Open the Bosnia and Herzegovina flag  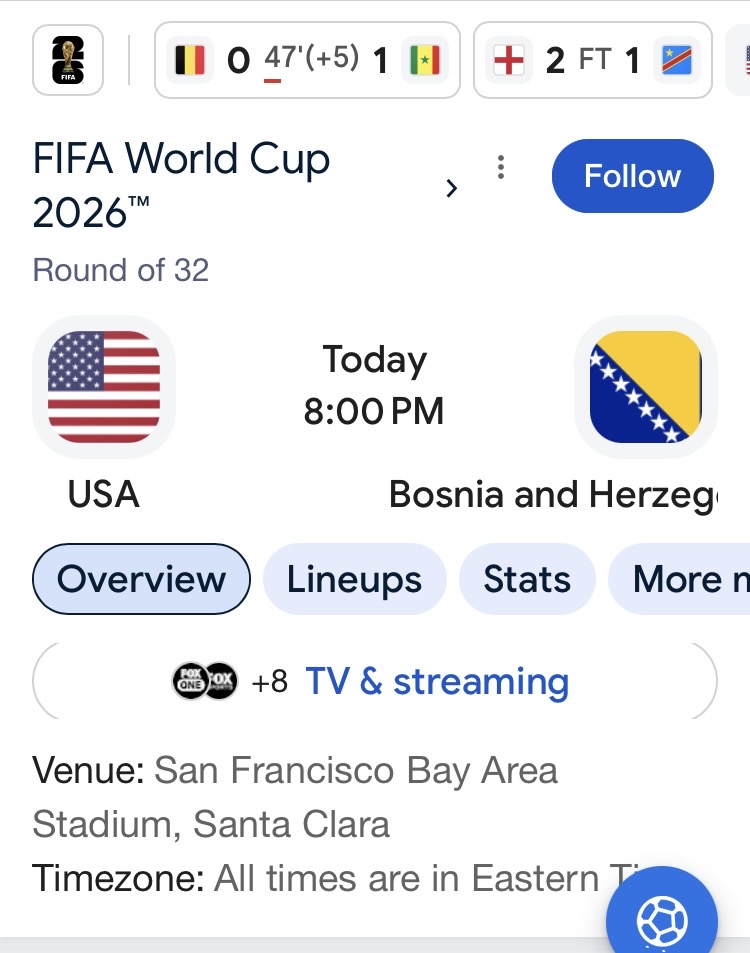(645, 387)
